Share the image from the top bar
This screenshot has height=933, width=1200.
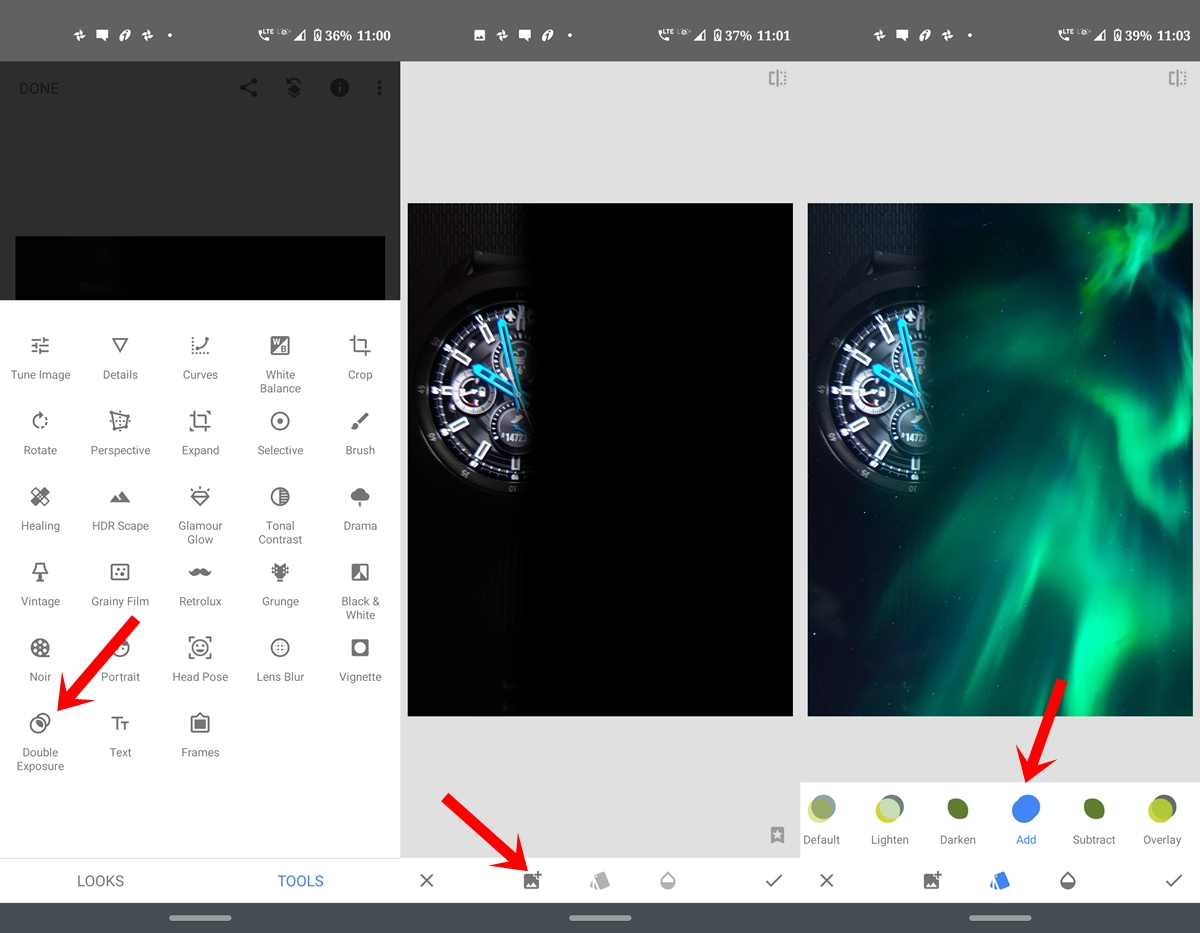pos(249,88)
